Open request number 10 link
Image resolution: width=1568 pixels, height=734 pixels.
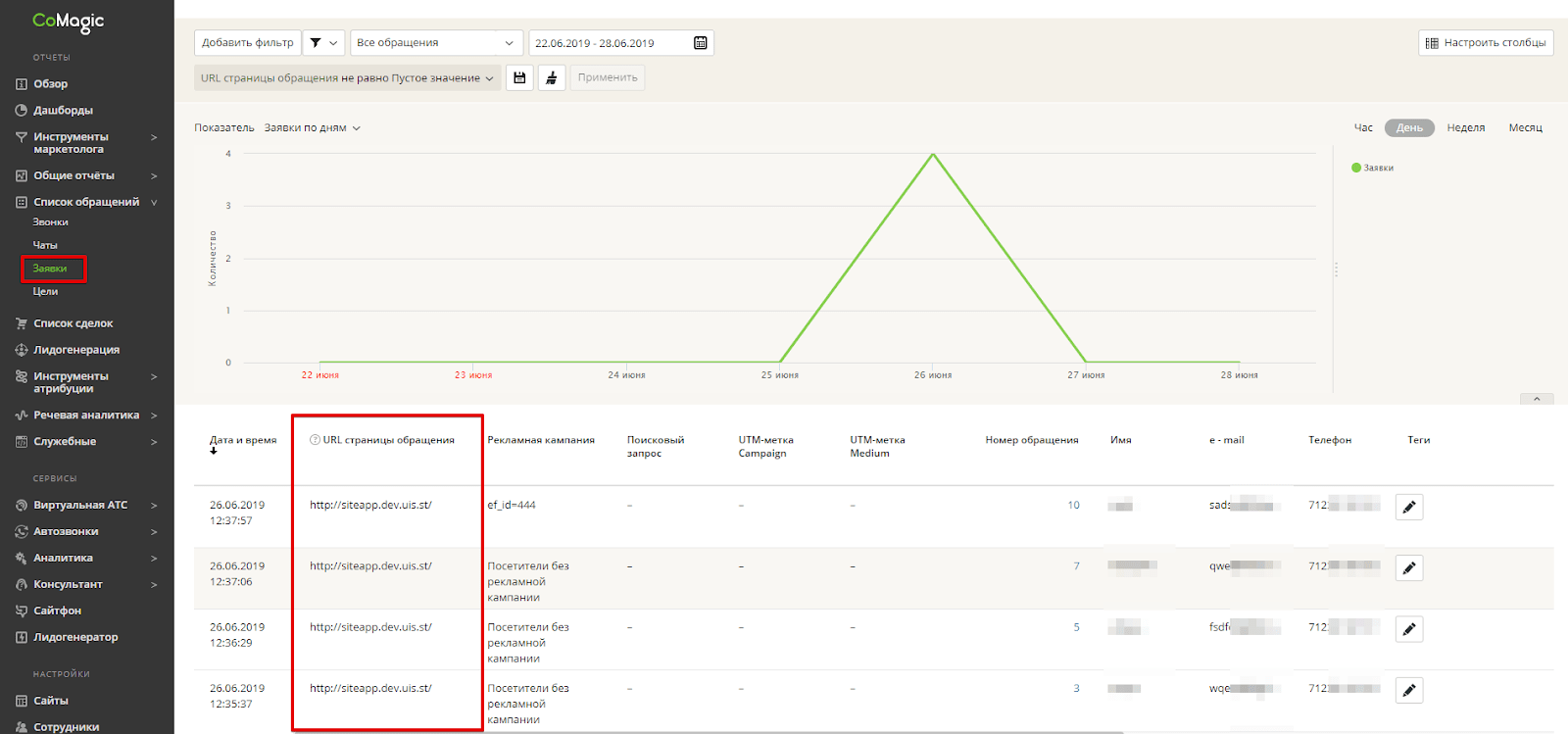(x=1073, y=506)
